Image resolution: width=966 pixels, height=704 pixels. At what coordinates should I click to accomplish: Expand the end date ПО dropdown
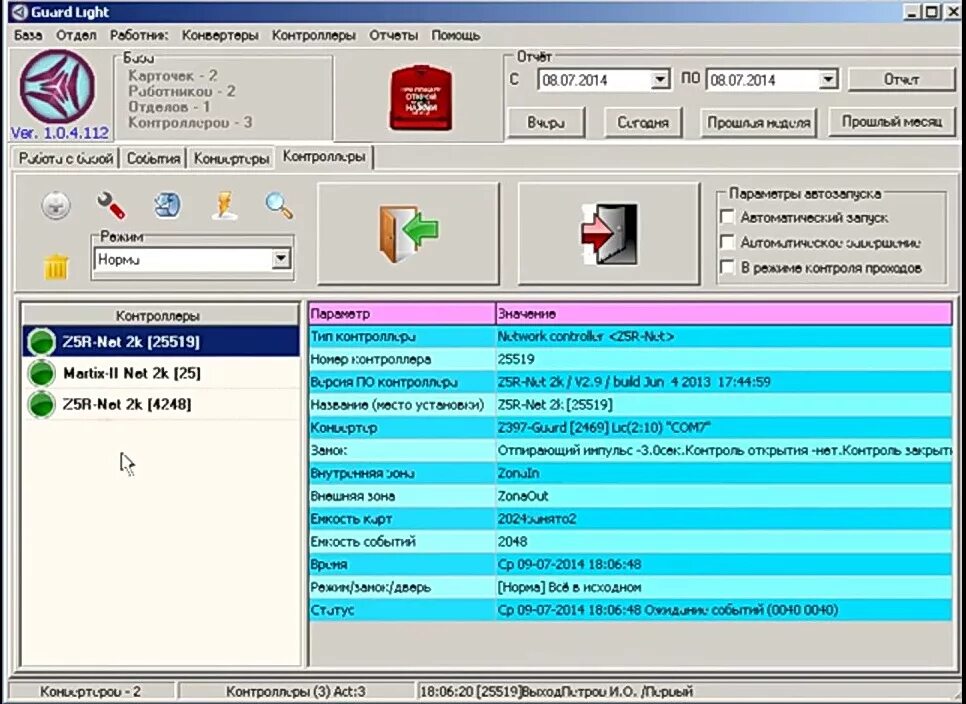(827, 79)
